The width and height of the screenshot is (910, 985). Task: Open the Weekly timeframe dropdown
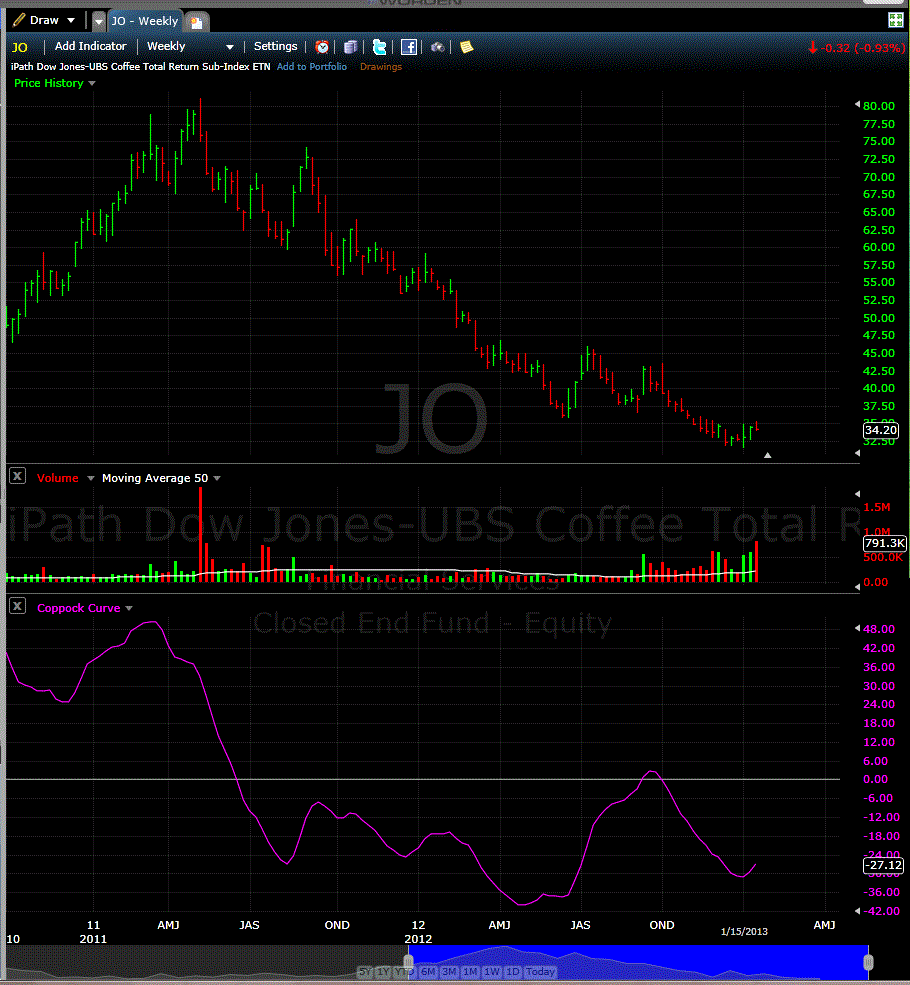[230, 47]
